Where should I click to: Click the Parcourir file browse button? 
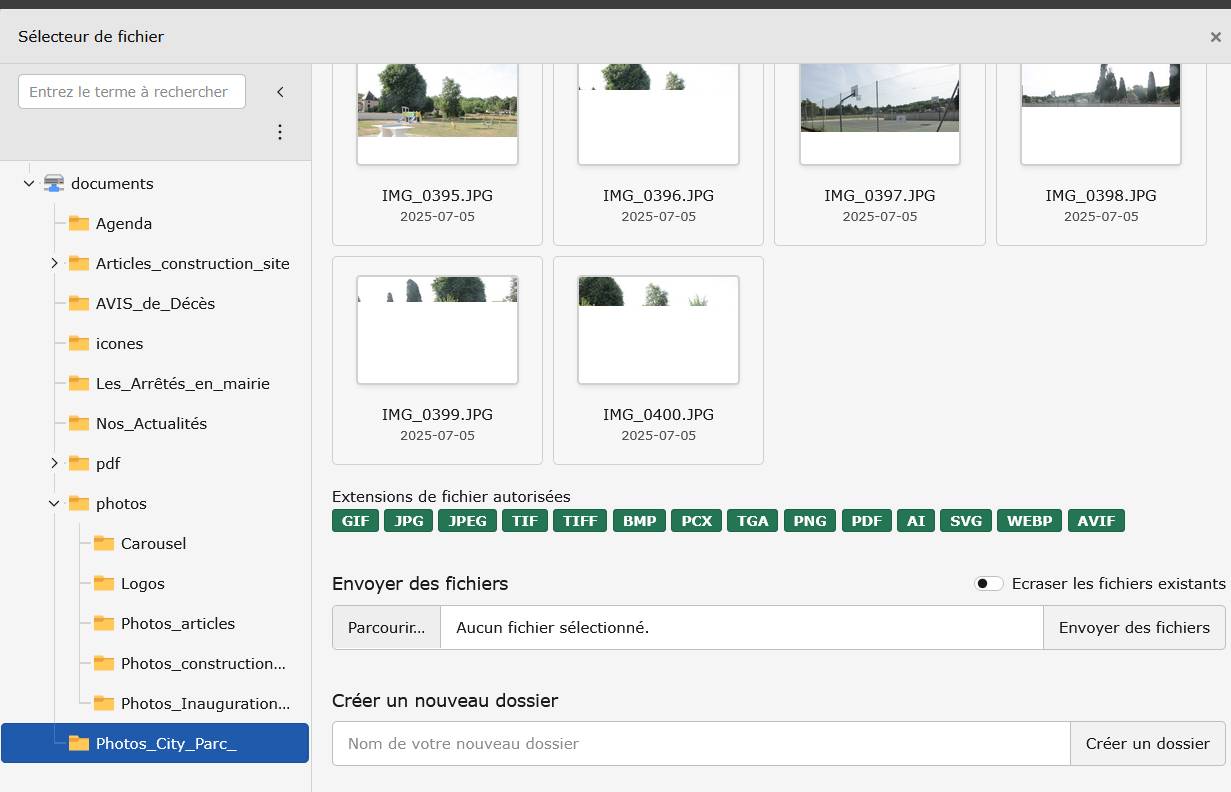click(x=386, y=628)
